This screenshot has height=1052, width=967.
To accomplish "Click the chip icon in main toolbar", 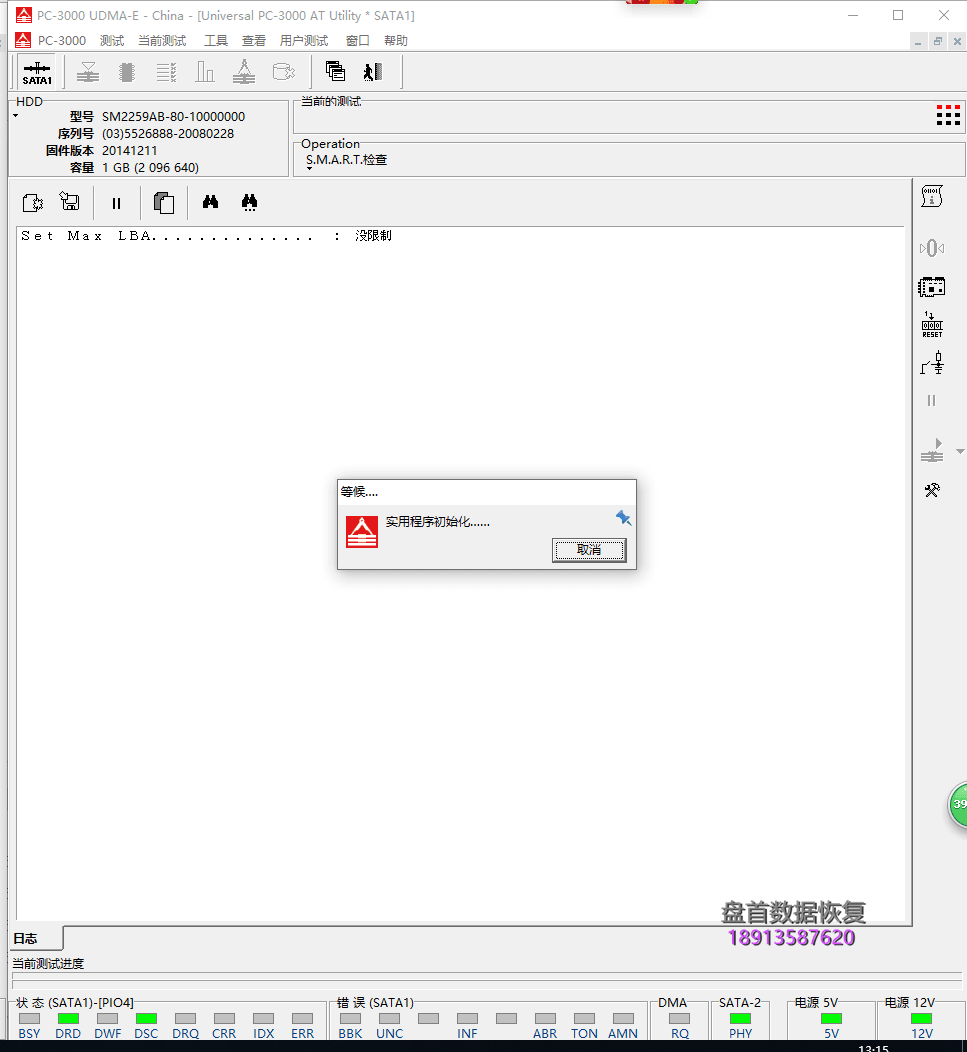I will [x=127, y=72].
